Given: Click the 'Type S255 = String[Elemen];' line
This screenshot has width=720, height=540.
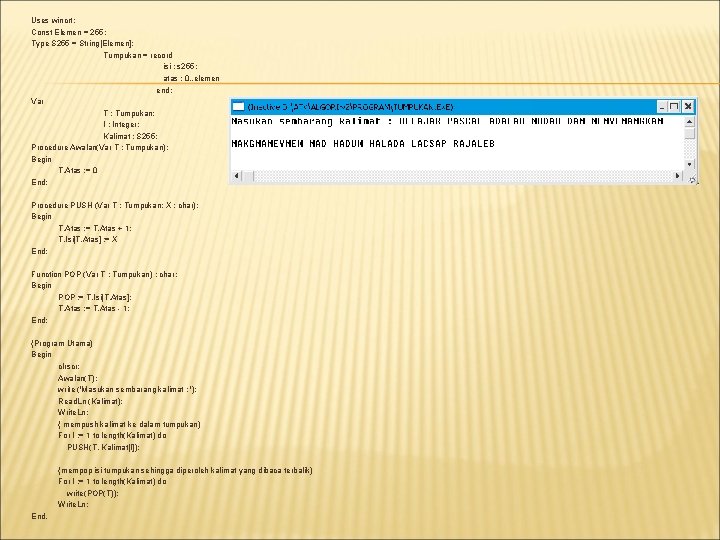Looking at the screenshot, I should tap(82, 44).
